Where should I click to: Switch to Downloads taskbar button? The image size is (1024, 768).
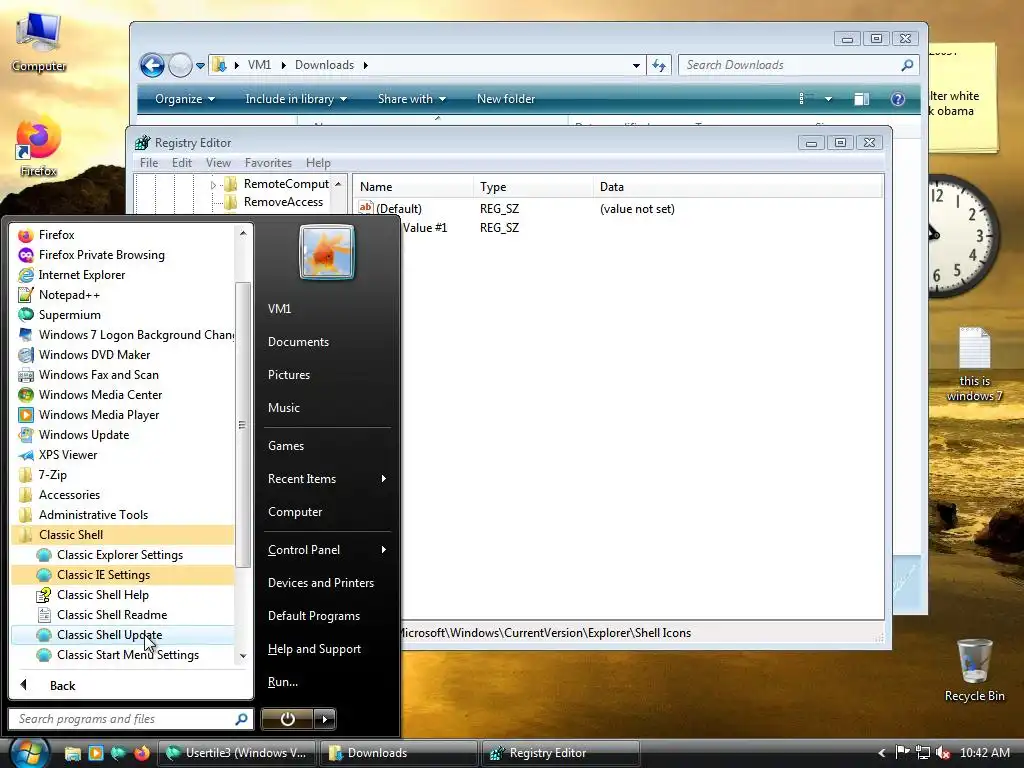point(398,753)
